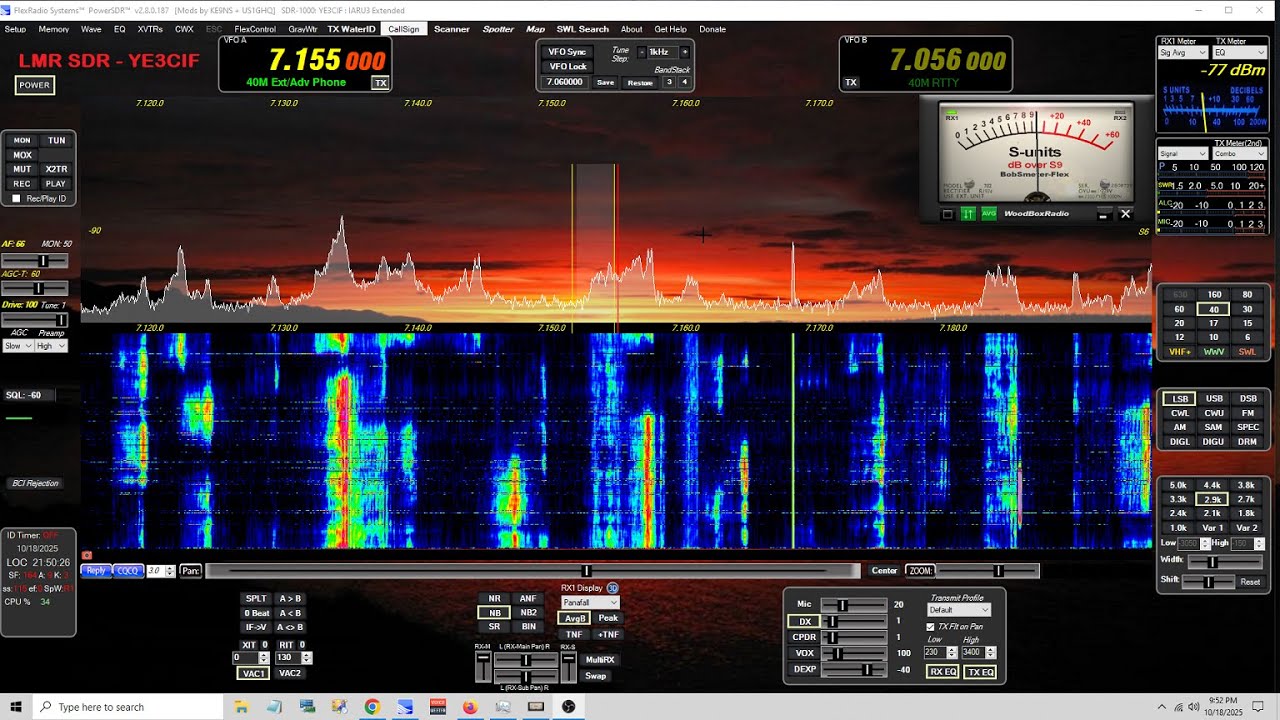Open the AGC Slow dropdown
This screenshot has height=720, width=1280.
click(17, 346)
